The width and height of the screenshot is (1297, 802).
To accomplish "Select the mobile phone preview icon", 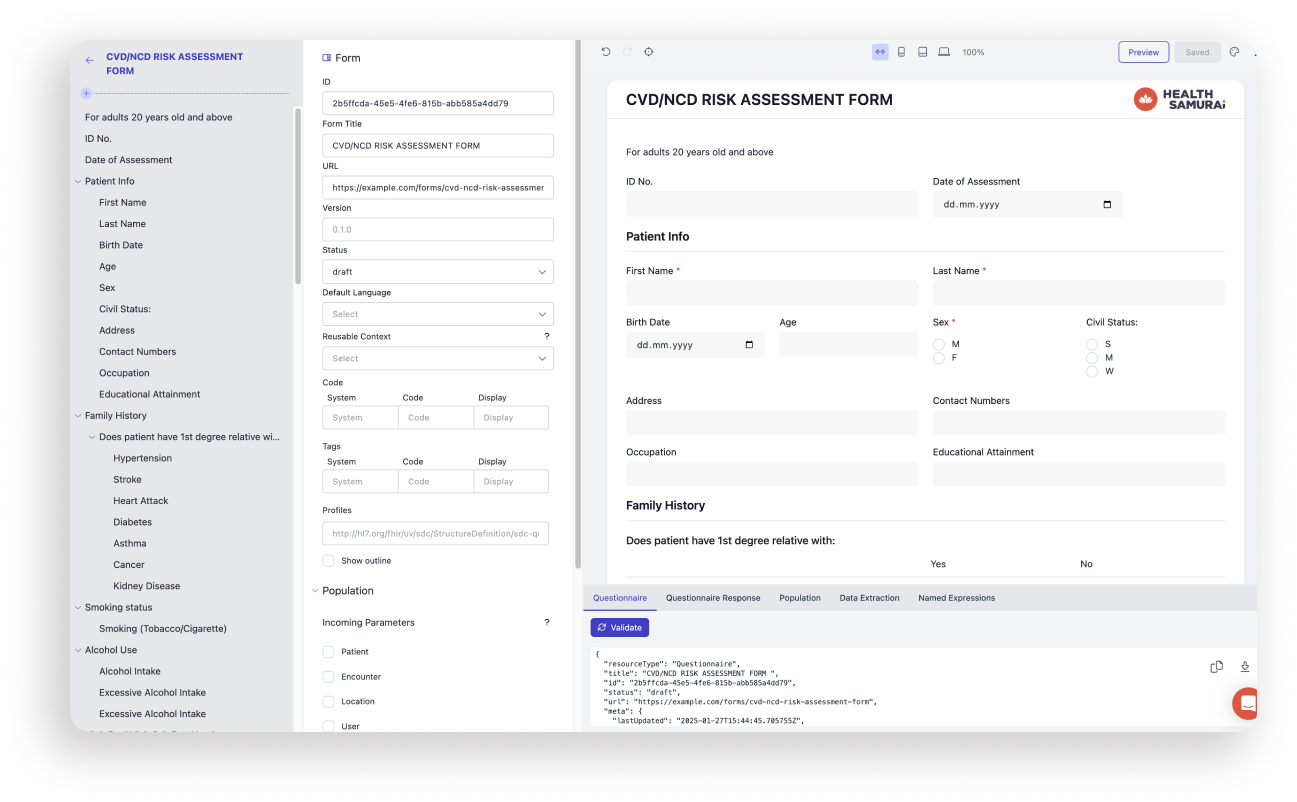I will point(901,52).
